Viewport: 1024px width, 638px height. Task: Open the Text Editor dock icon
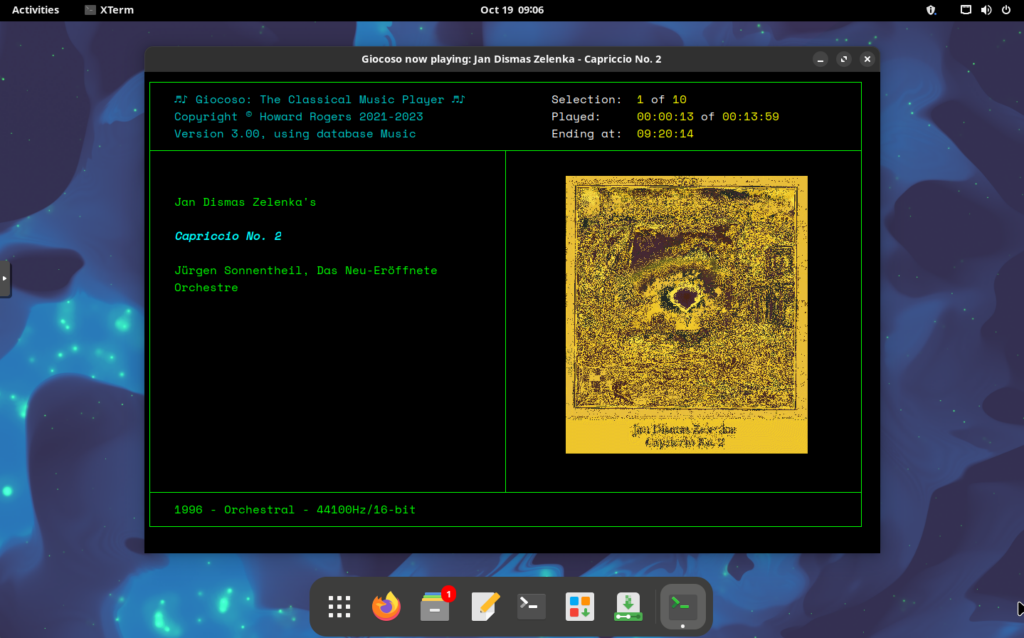484,607
